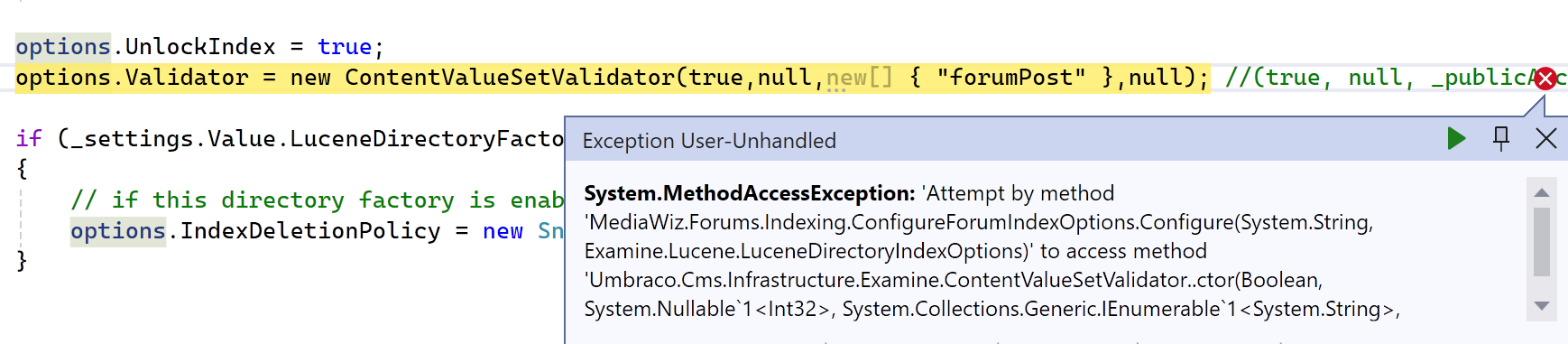
Task: Click the exception details scrollbar thumb
Action: [1542, 242]
